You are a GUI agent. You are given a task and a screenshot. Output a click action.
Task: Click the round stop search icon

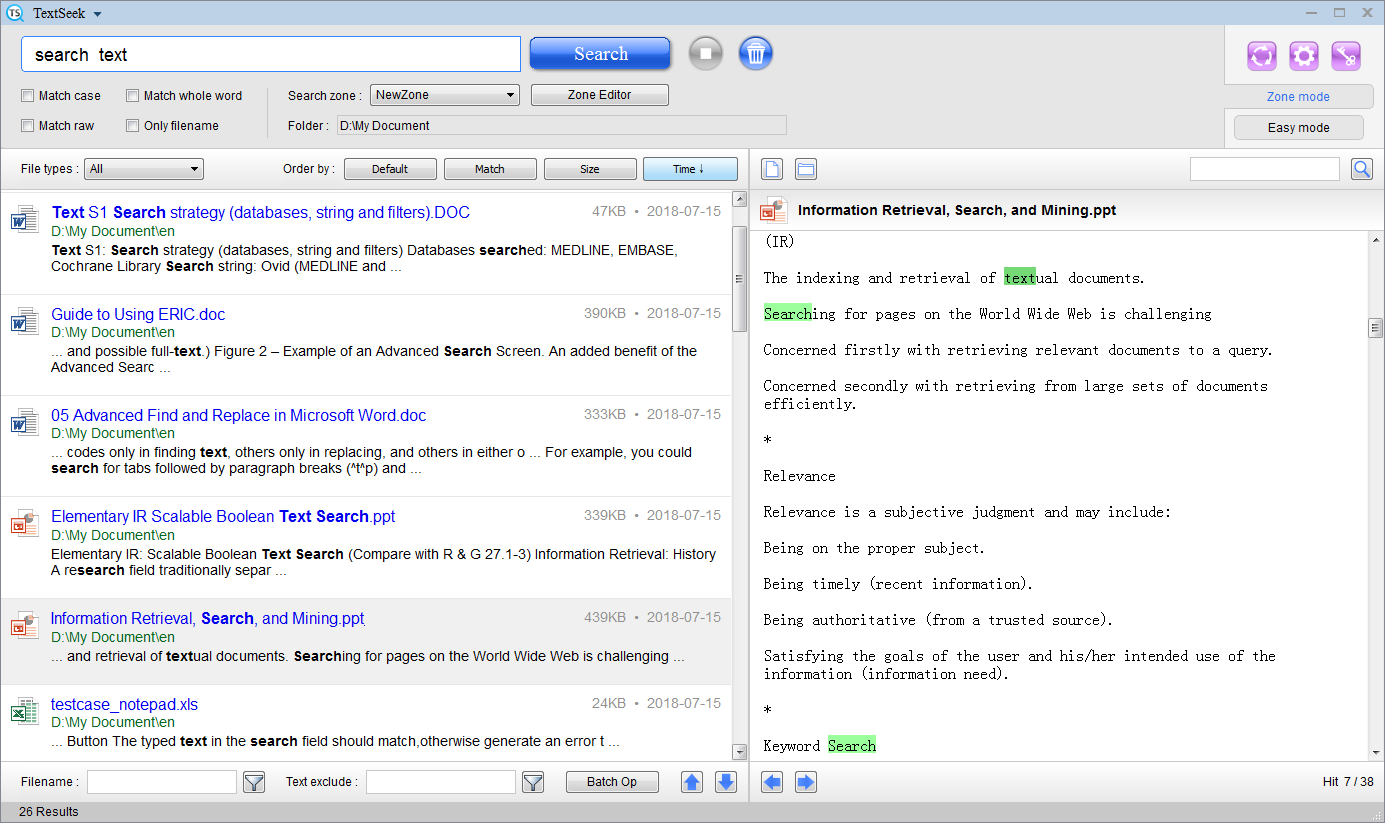tap(705, 53)
